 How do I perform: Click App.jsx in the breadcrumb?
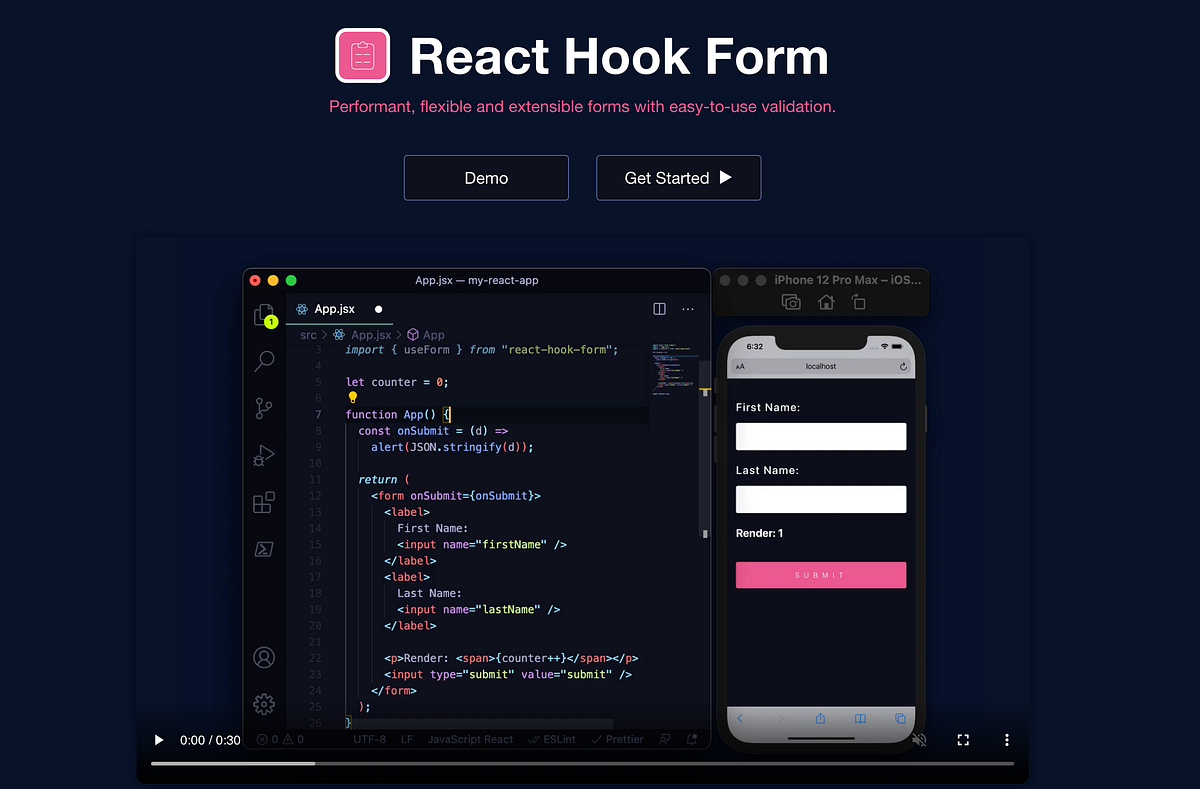pyautogui.click(x=362, y=335)
